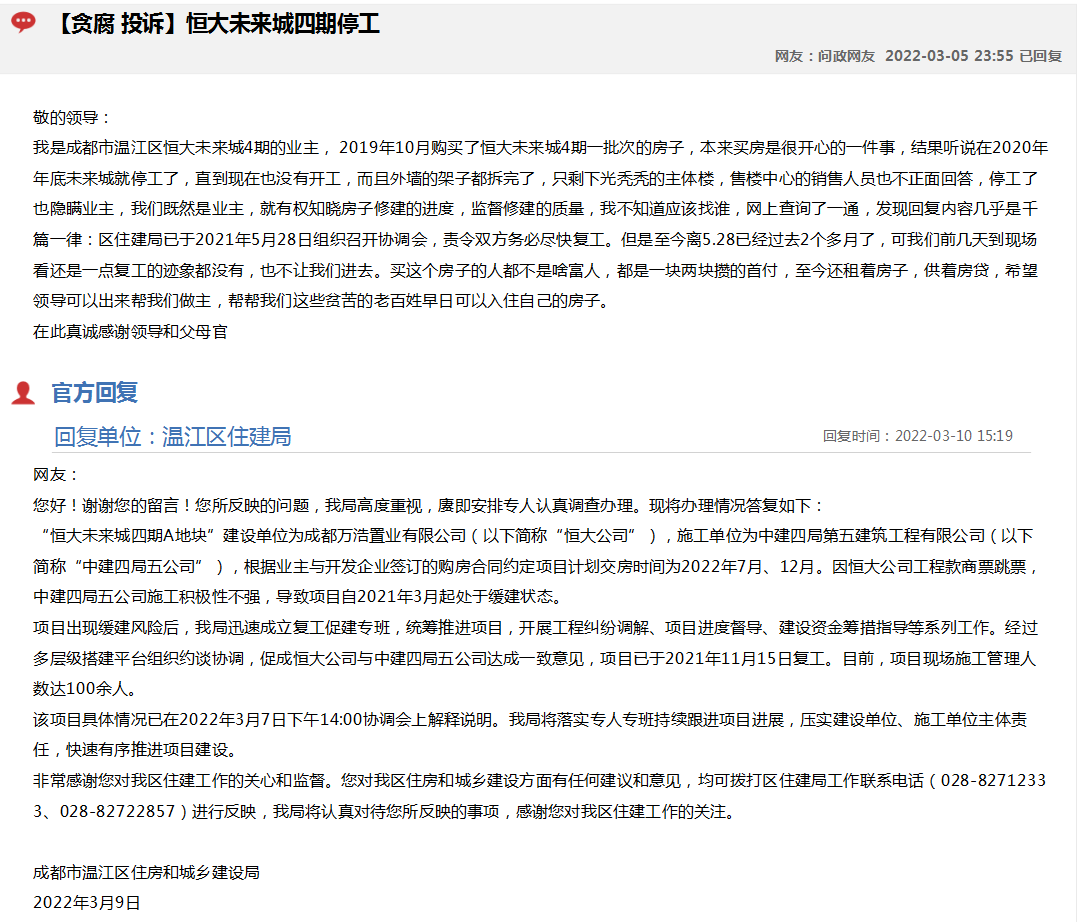Click the signature 成都市温江区住房和城乡建设局
Image resolution: width=1079 pixels, height=922 pixels.
point(146,872)
